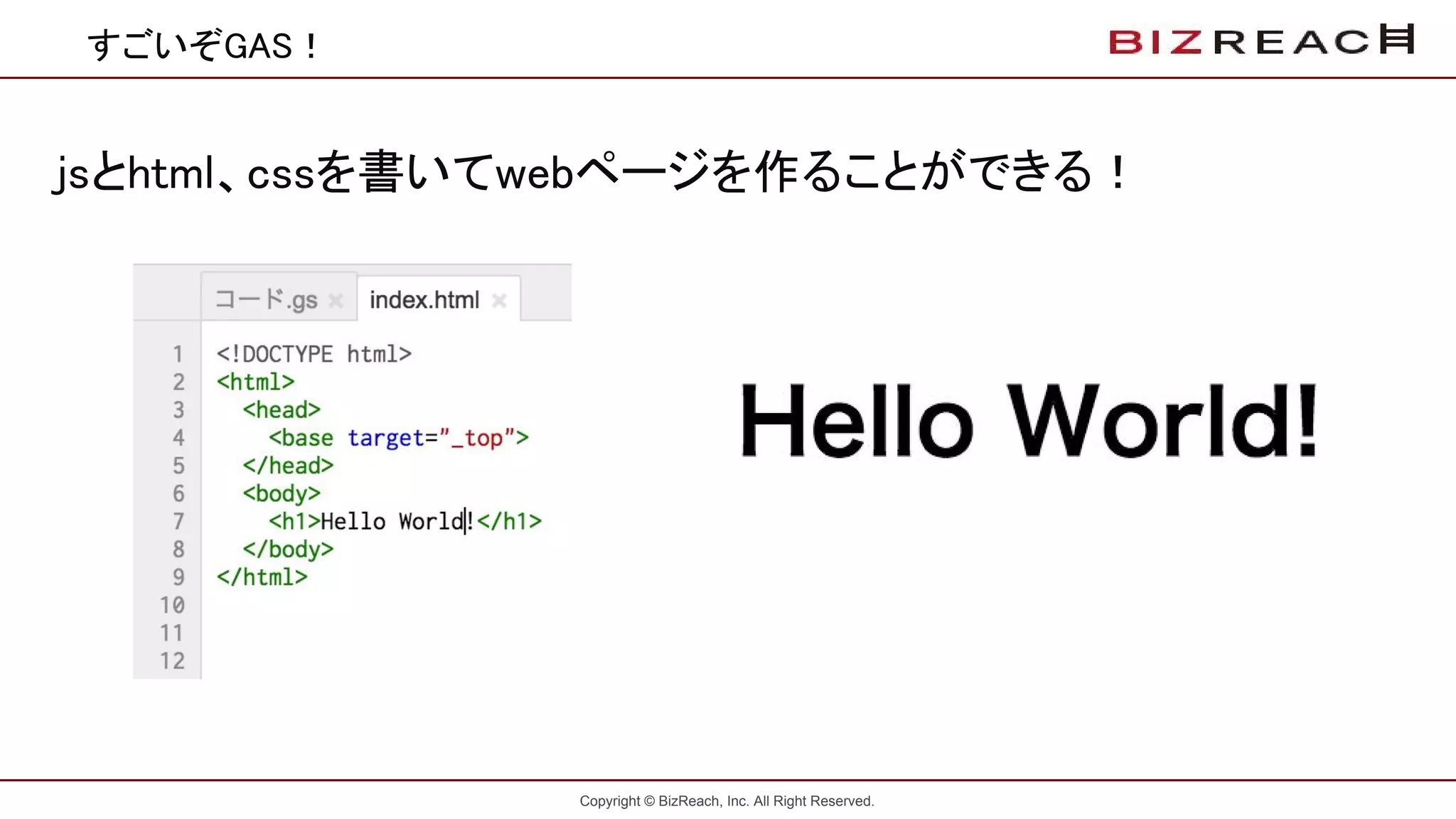1456x819 pixels.
Task: Click line number 4 in gutter
Action: click(178, 437)
